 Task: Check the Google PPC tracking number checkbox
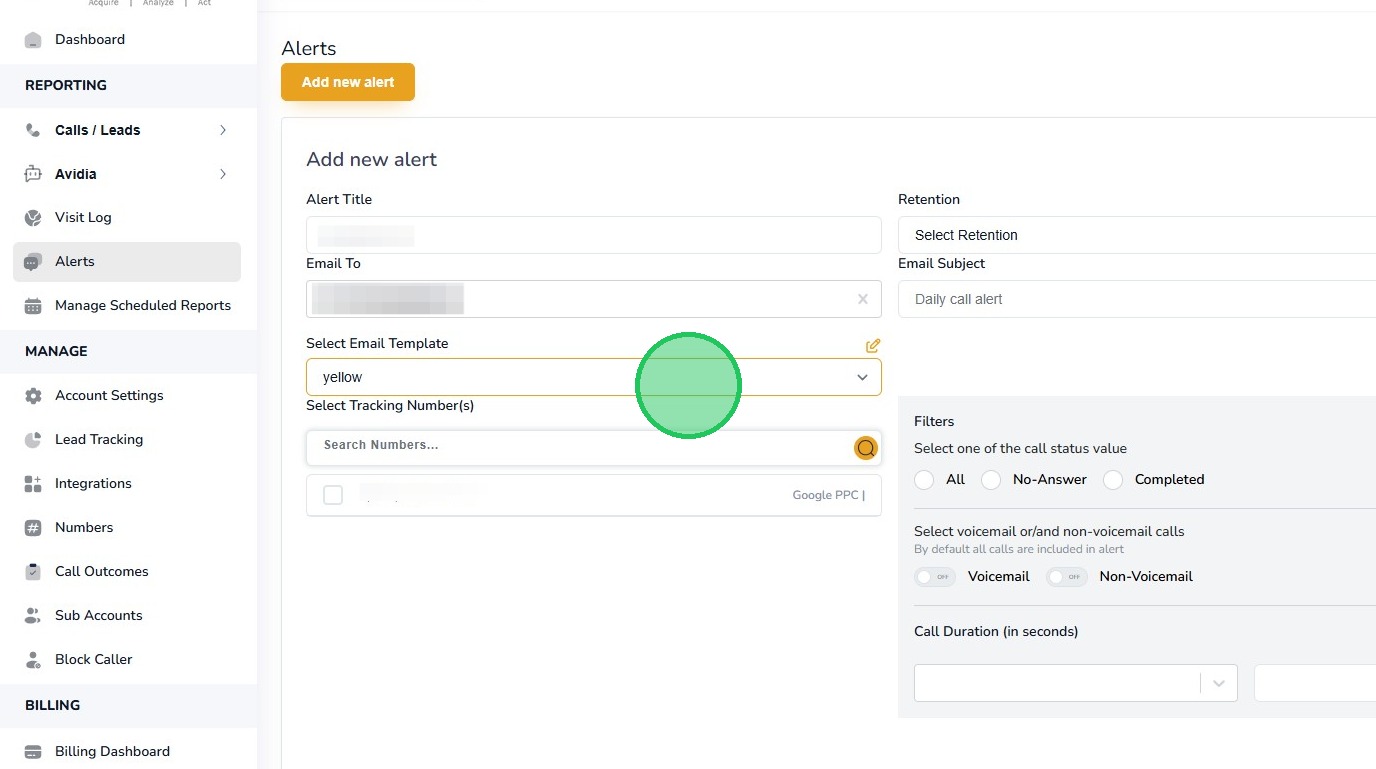[x=333, y=495]
